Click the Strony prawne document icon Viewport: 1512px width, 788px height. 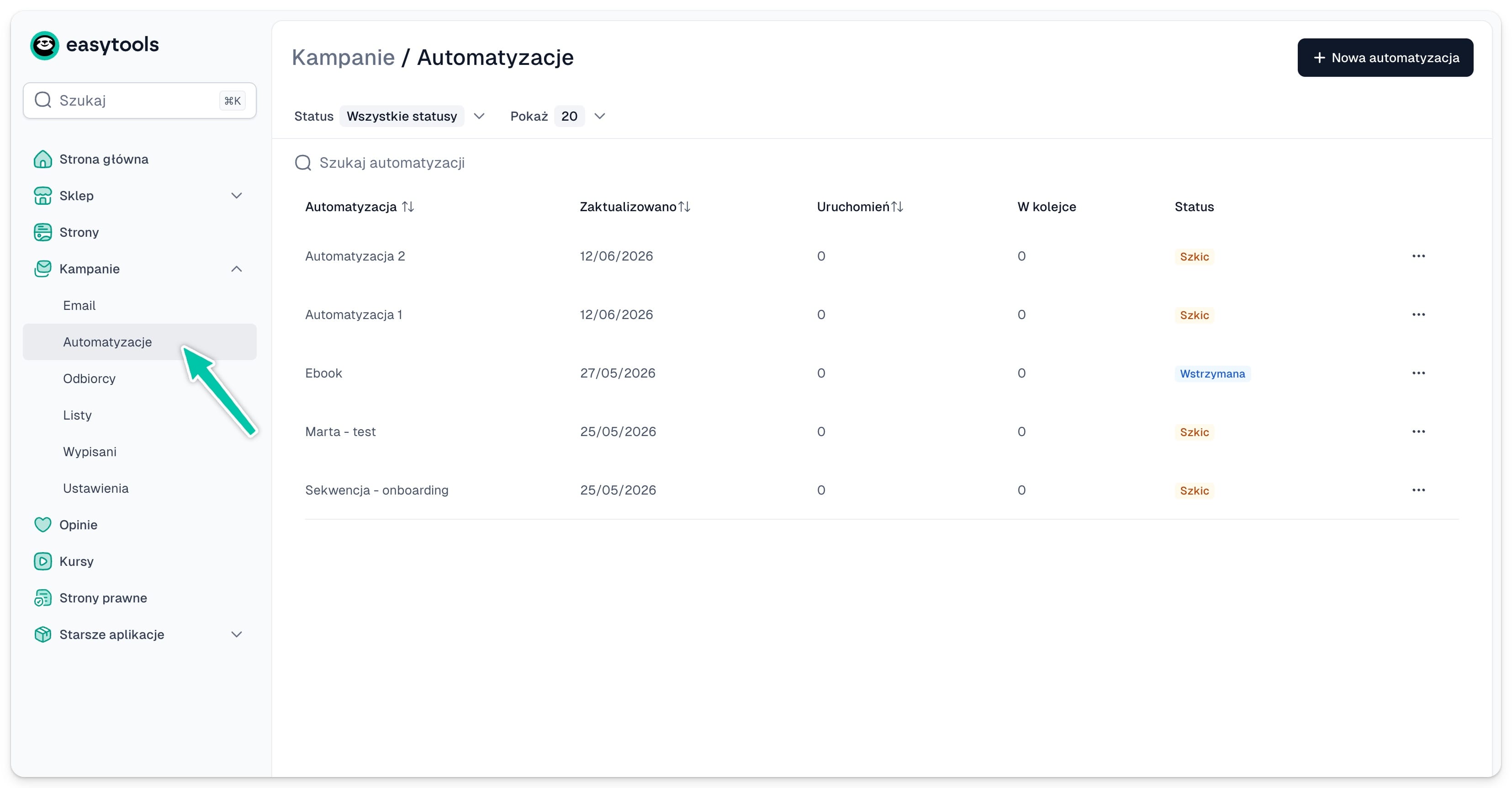tap(43, 598)
